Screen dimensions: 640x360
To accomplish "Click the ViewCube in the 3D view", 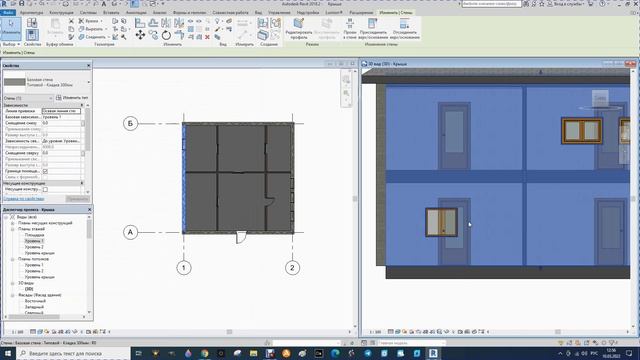I will [600, 98].
